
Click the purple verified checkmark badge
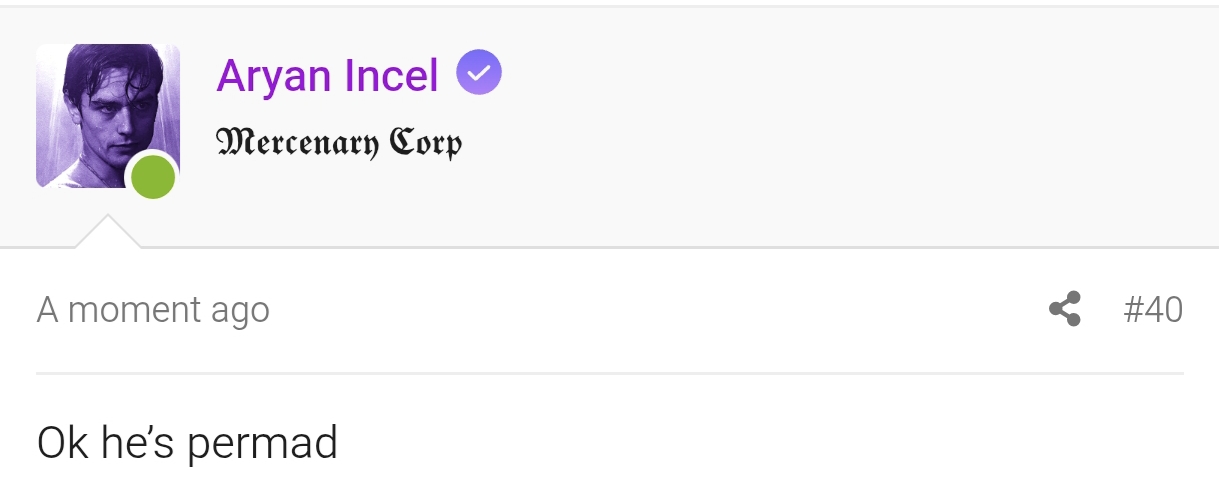[x=478, y=74]
